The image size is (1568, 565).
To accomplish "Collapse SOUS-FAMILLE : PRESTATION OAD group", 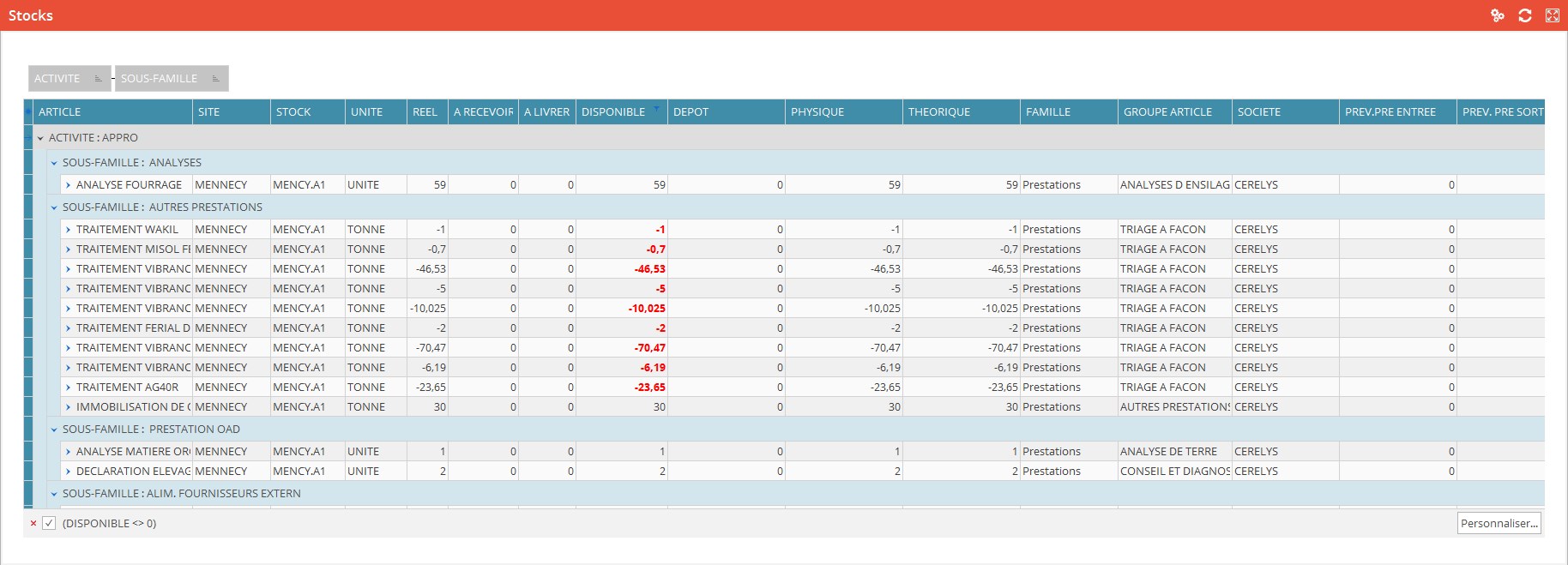I will point(54,430).
